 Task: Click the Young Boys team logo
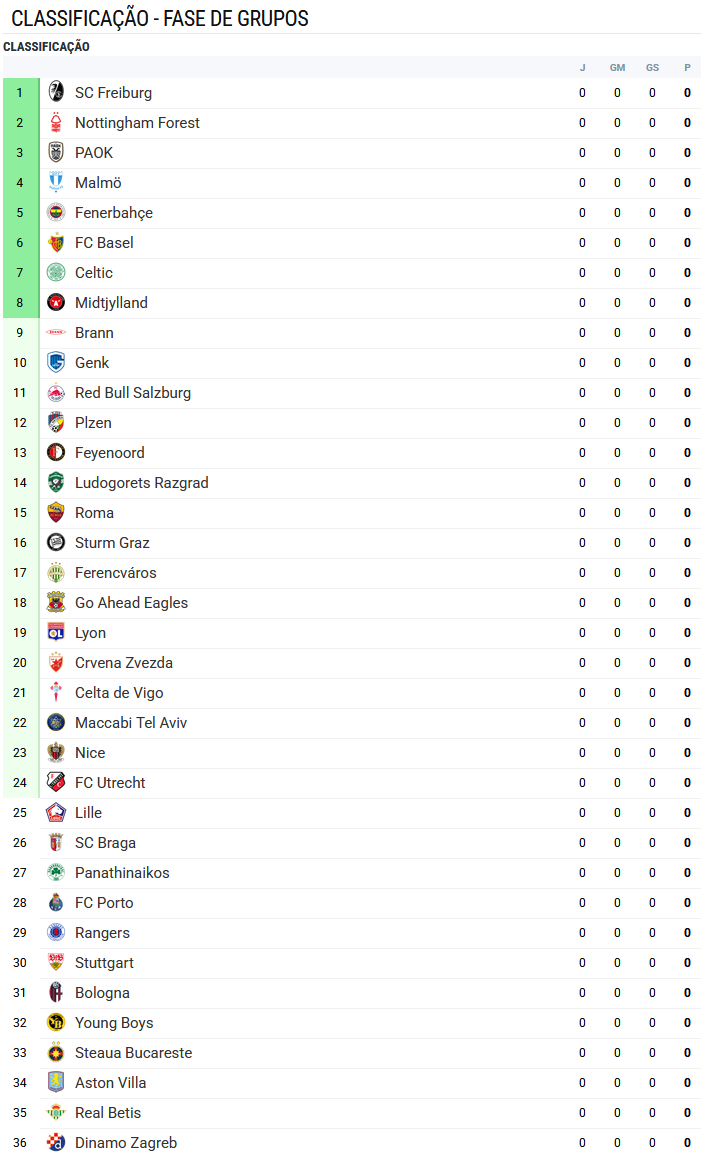[x=56, y=1022]
